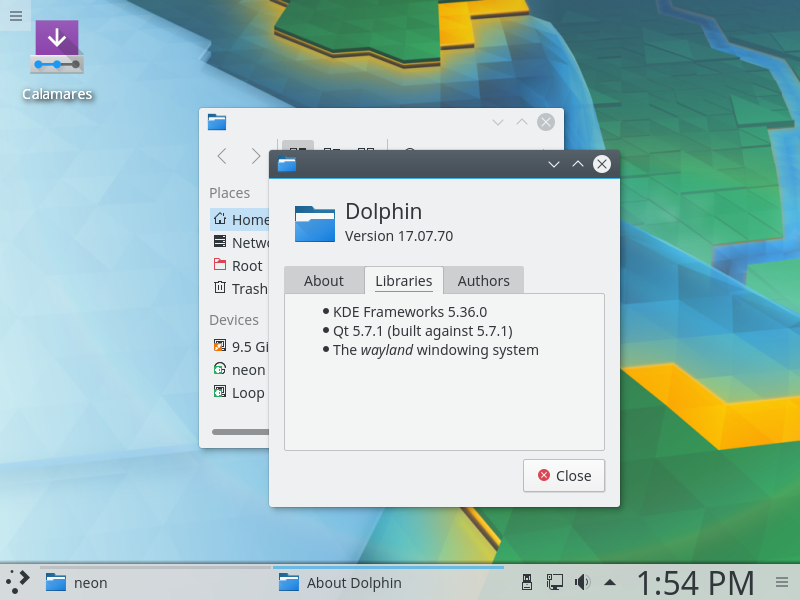This screenshot has width=800, height=600.
Task: Click the Dolphin back navigation arrow
Action: 222,156
